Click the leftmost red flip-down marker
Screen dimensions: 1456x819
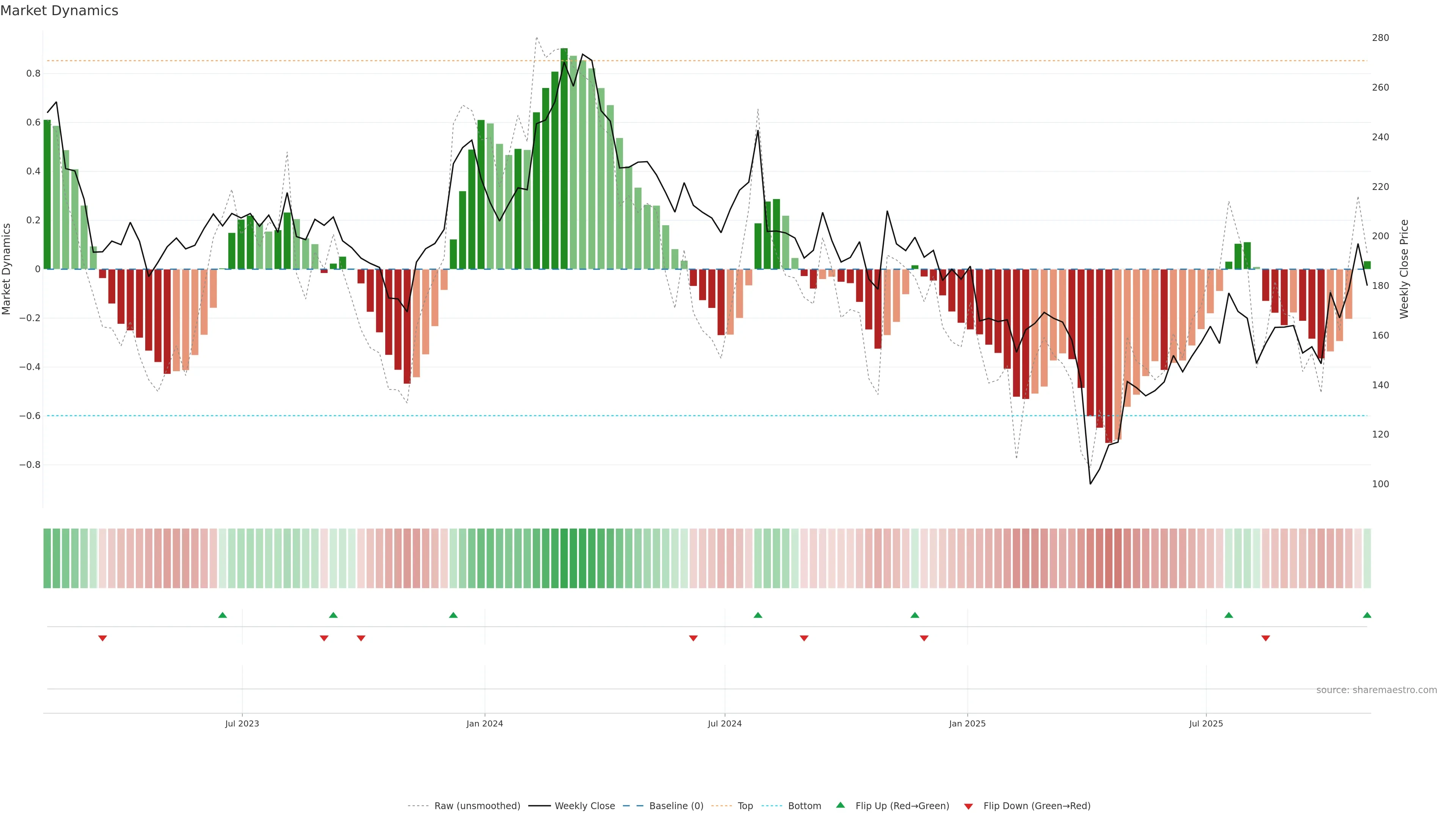(102, 638)
